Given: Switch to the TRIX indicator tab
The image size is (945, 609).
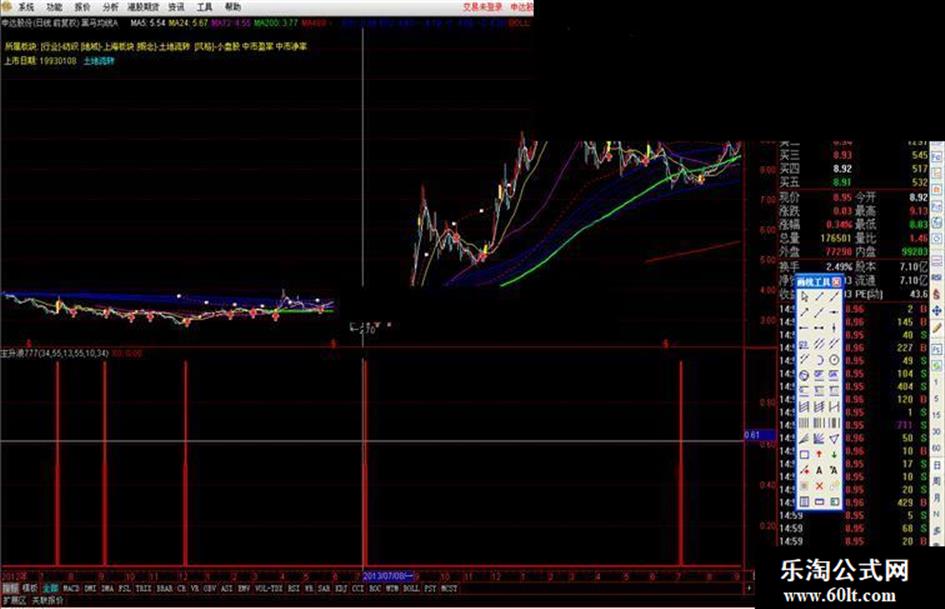Looking at the screenshot, I should tap(143, 588).
